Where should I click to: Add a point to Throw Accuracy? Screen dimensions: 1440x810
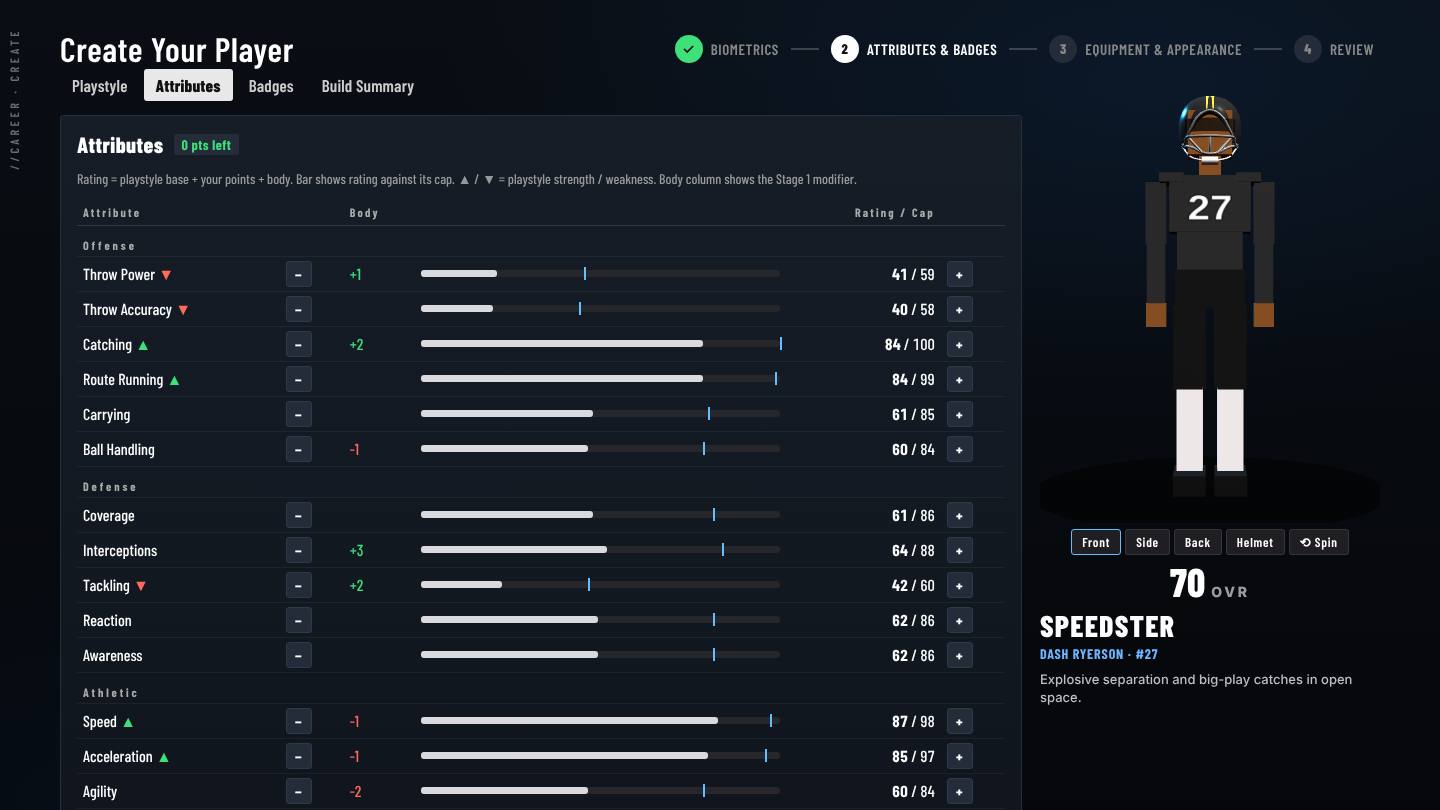coord(959,309)
